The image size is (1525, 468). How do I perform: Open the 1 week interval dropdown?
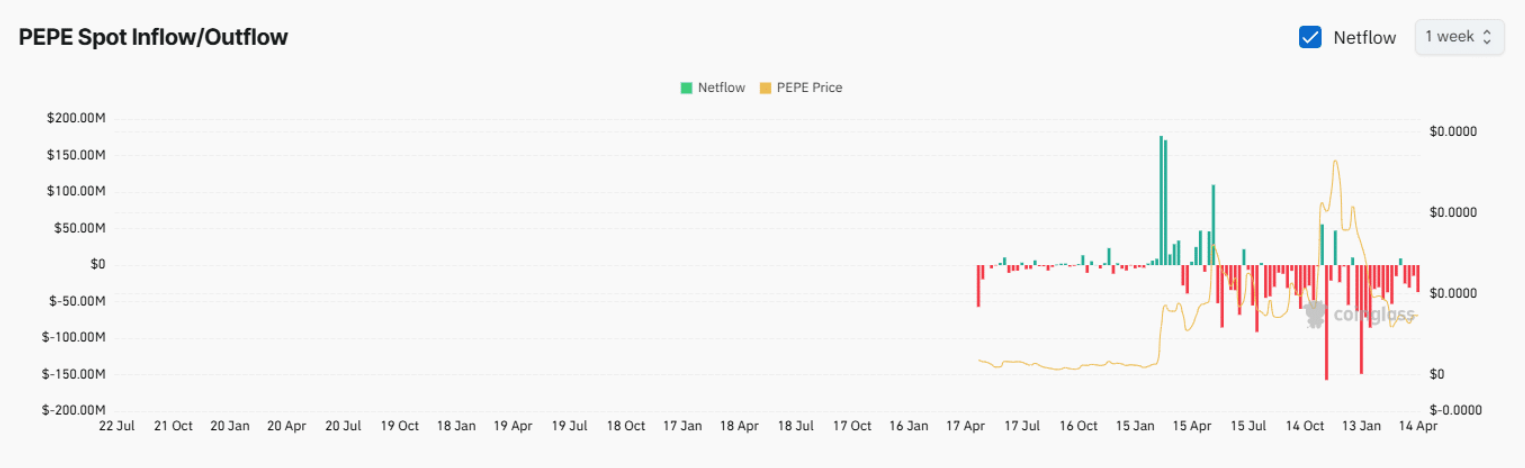1458,37
